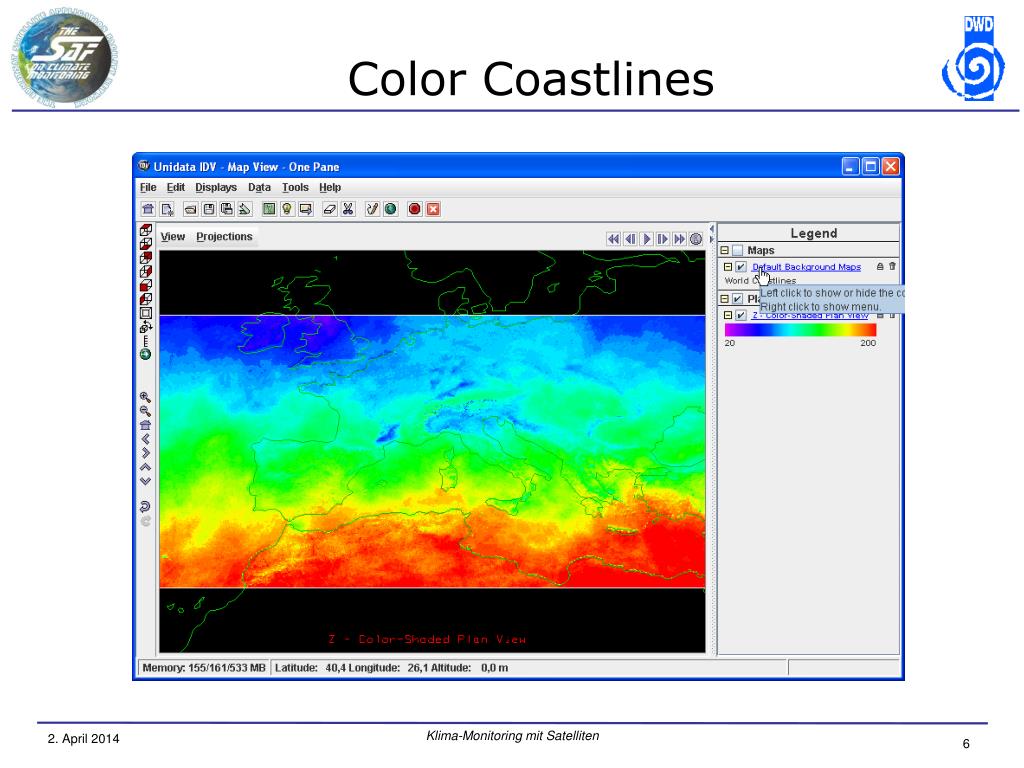Click the flat square frame viewpoint icon
The image size is (1024, 768).
coord(146,313)
